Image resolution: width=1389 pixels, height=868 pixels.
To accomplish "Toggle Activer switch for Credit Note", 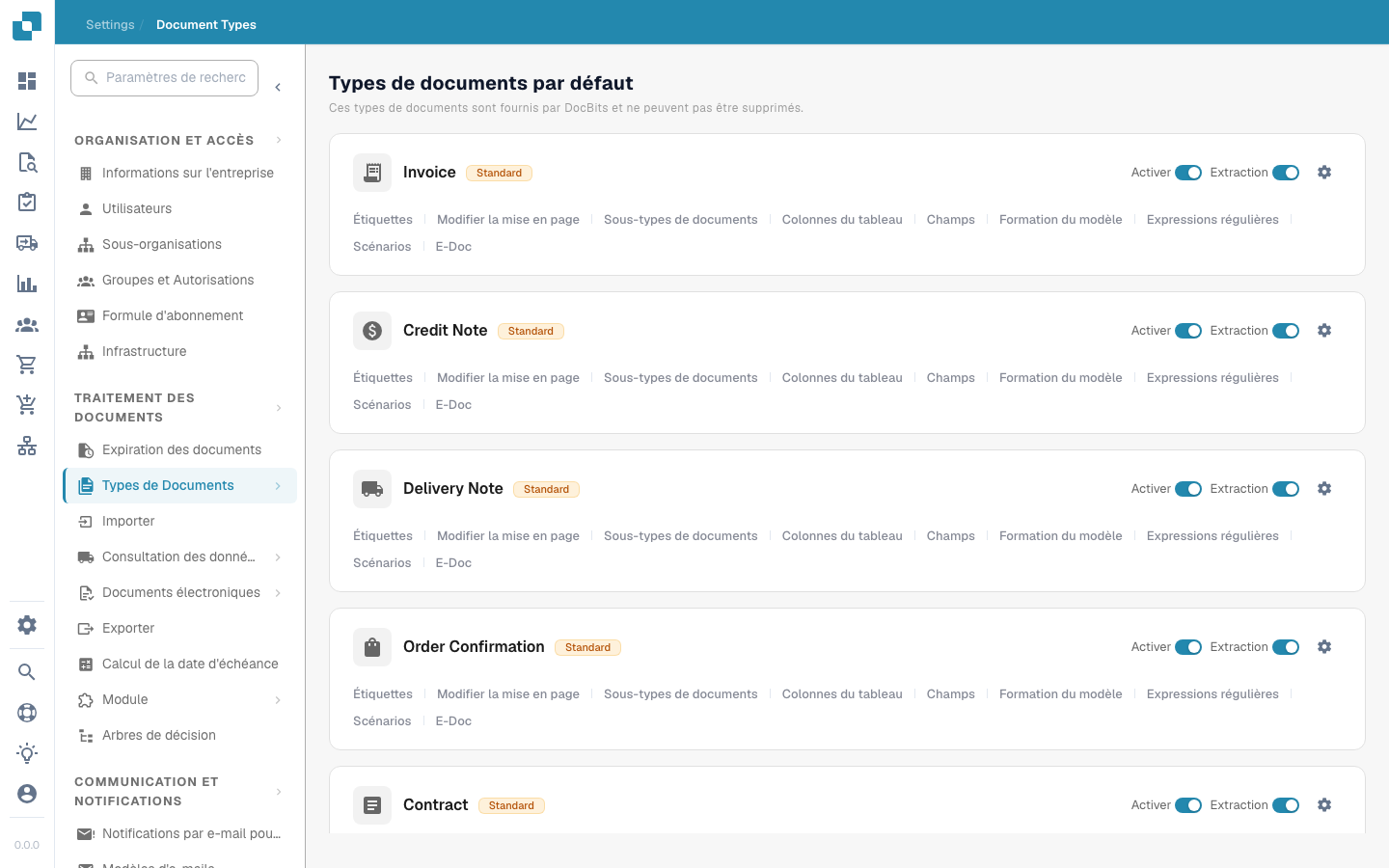I will (x=1188, y=331).
